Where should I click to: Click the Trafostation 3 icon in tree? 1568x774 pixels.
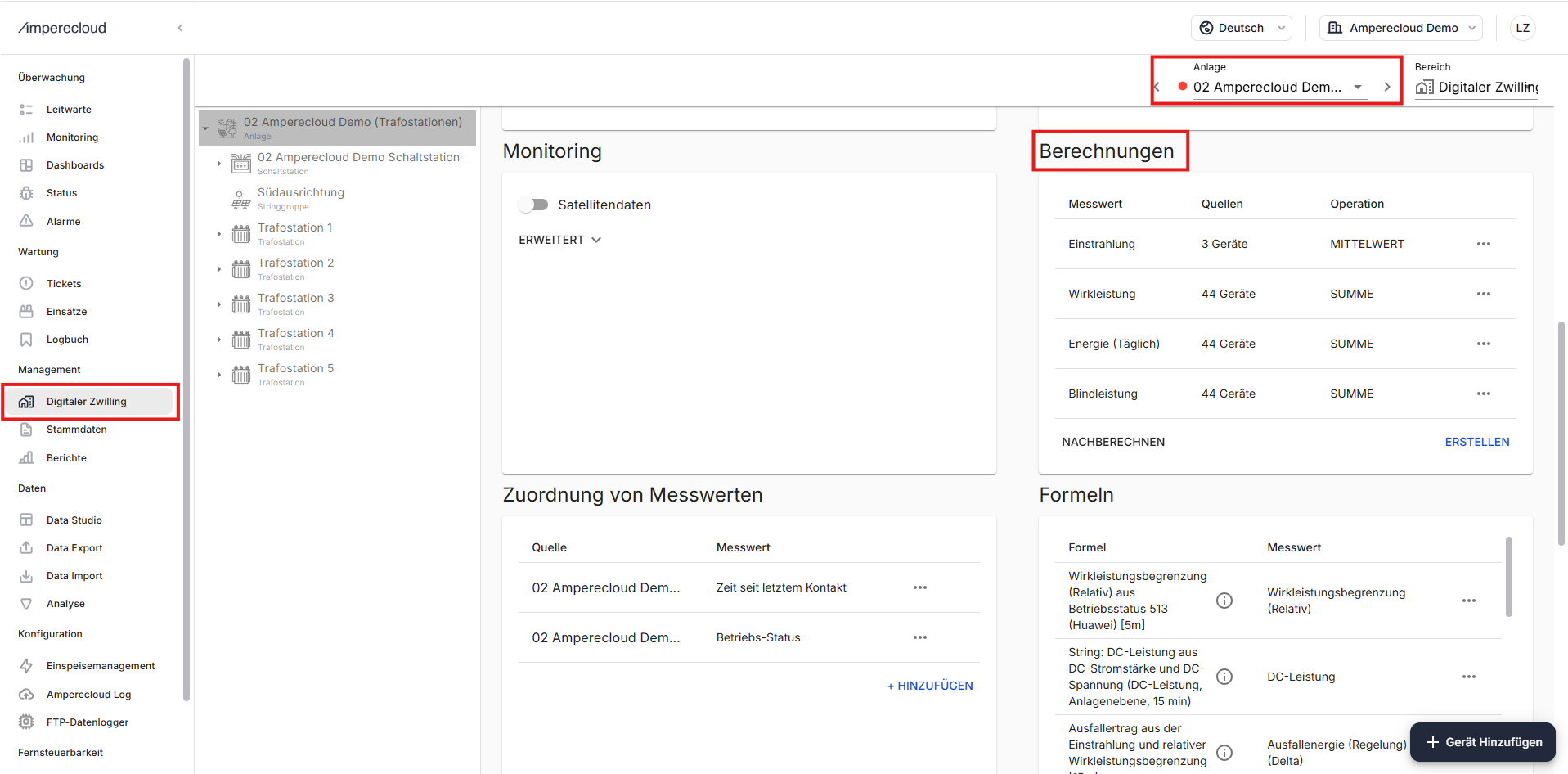pyautogui.click(x=240, y=304)
